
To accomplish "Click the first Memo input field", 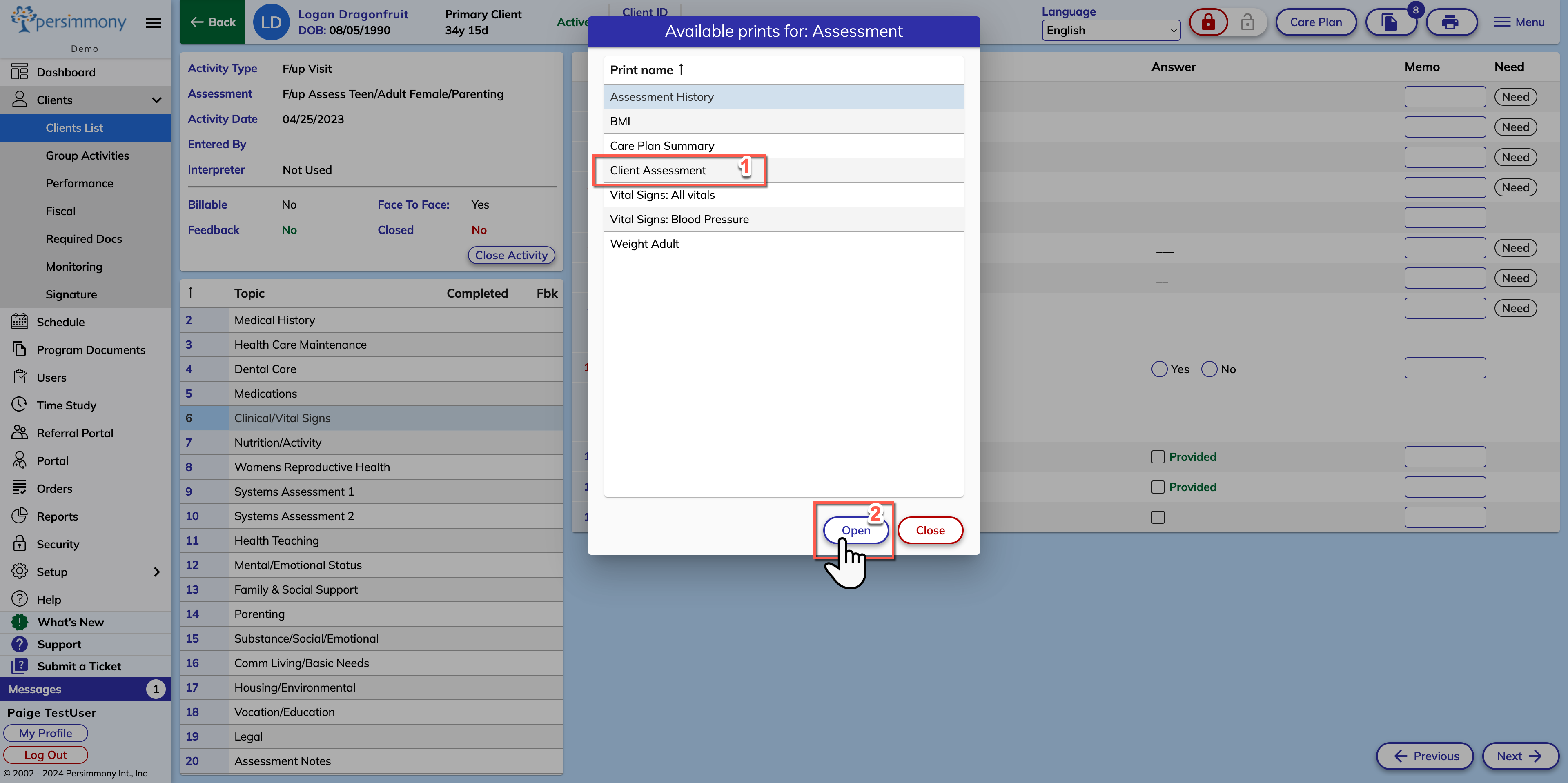I will [1444, 97].
